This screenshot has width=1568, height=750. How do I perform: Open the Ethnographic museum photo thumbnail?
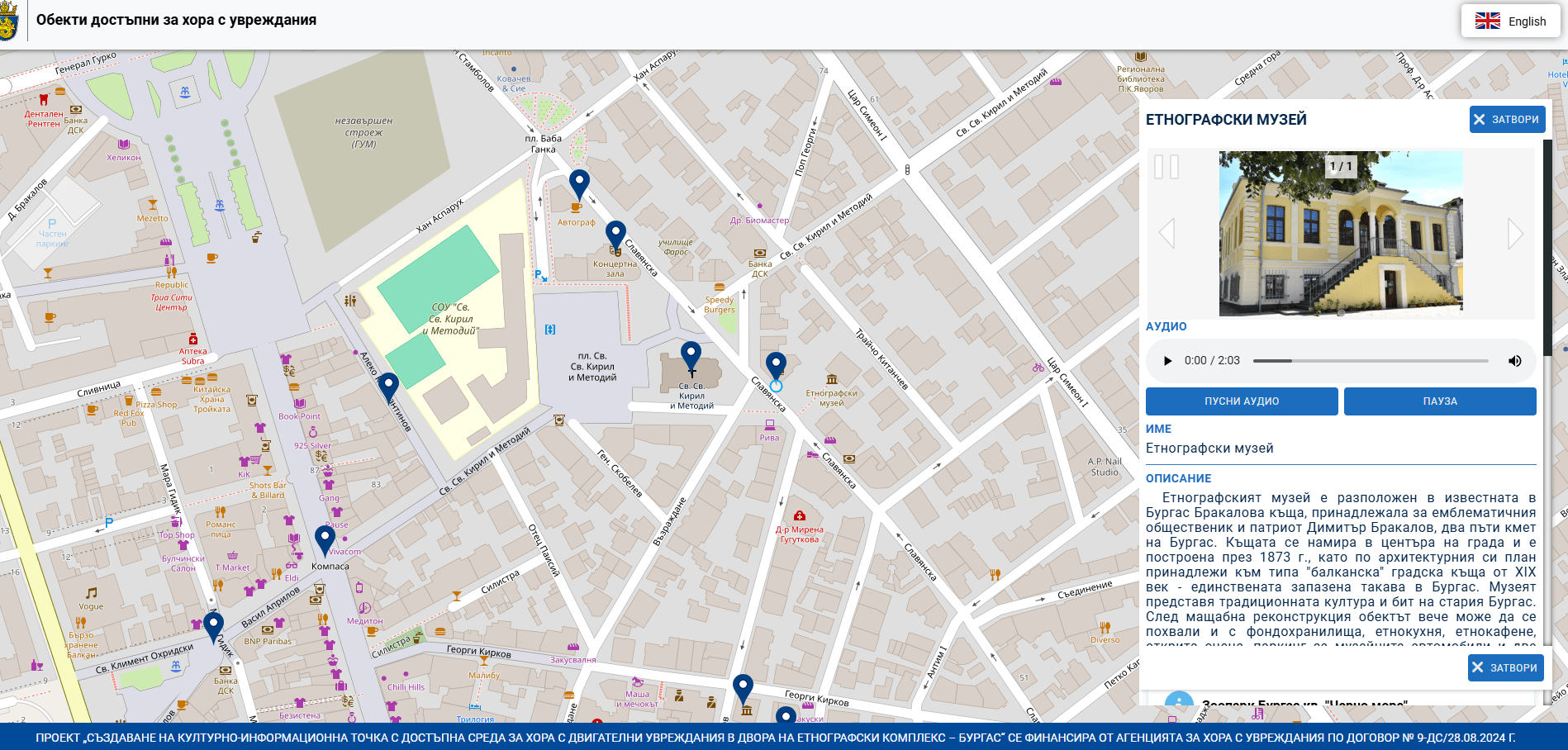click(x=1340, y=233)
